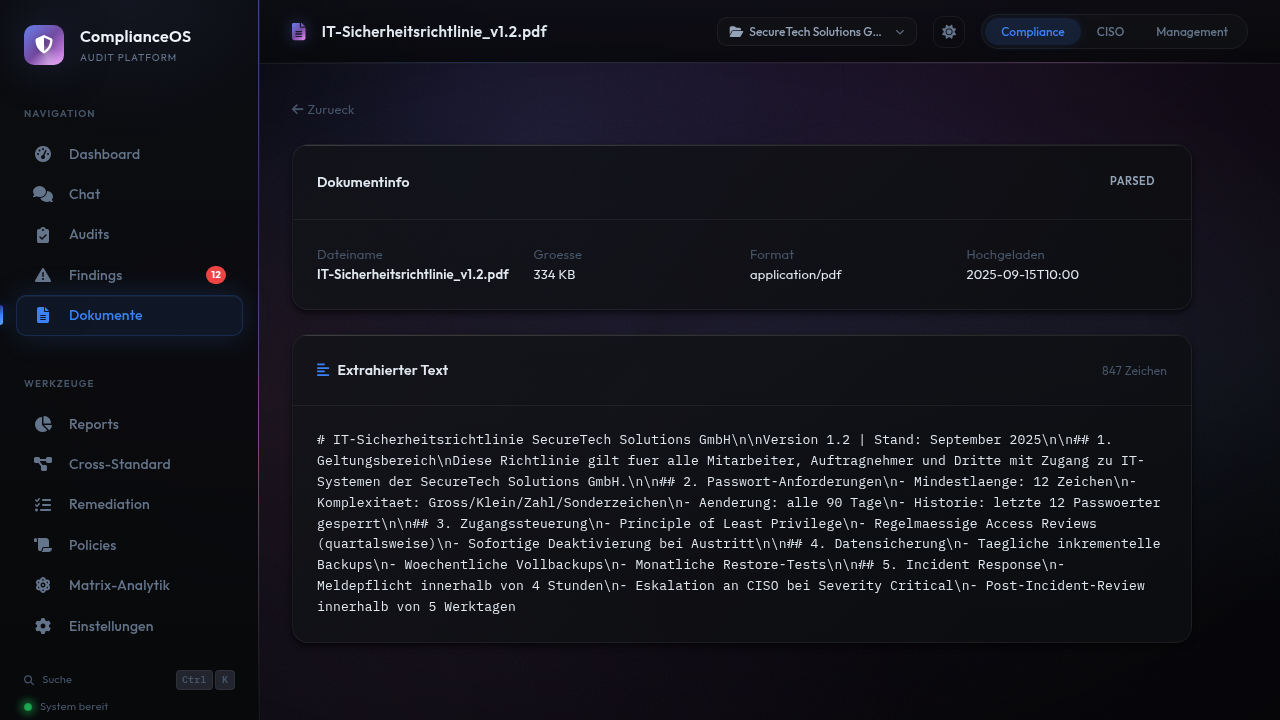Image resolution: width=1280 pixels, height=720 pixels.
Task: Click the Chat speech bubbles icon
Action: coord(43,194)
